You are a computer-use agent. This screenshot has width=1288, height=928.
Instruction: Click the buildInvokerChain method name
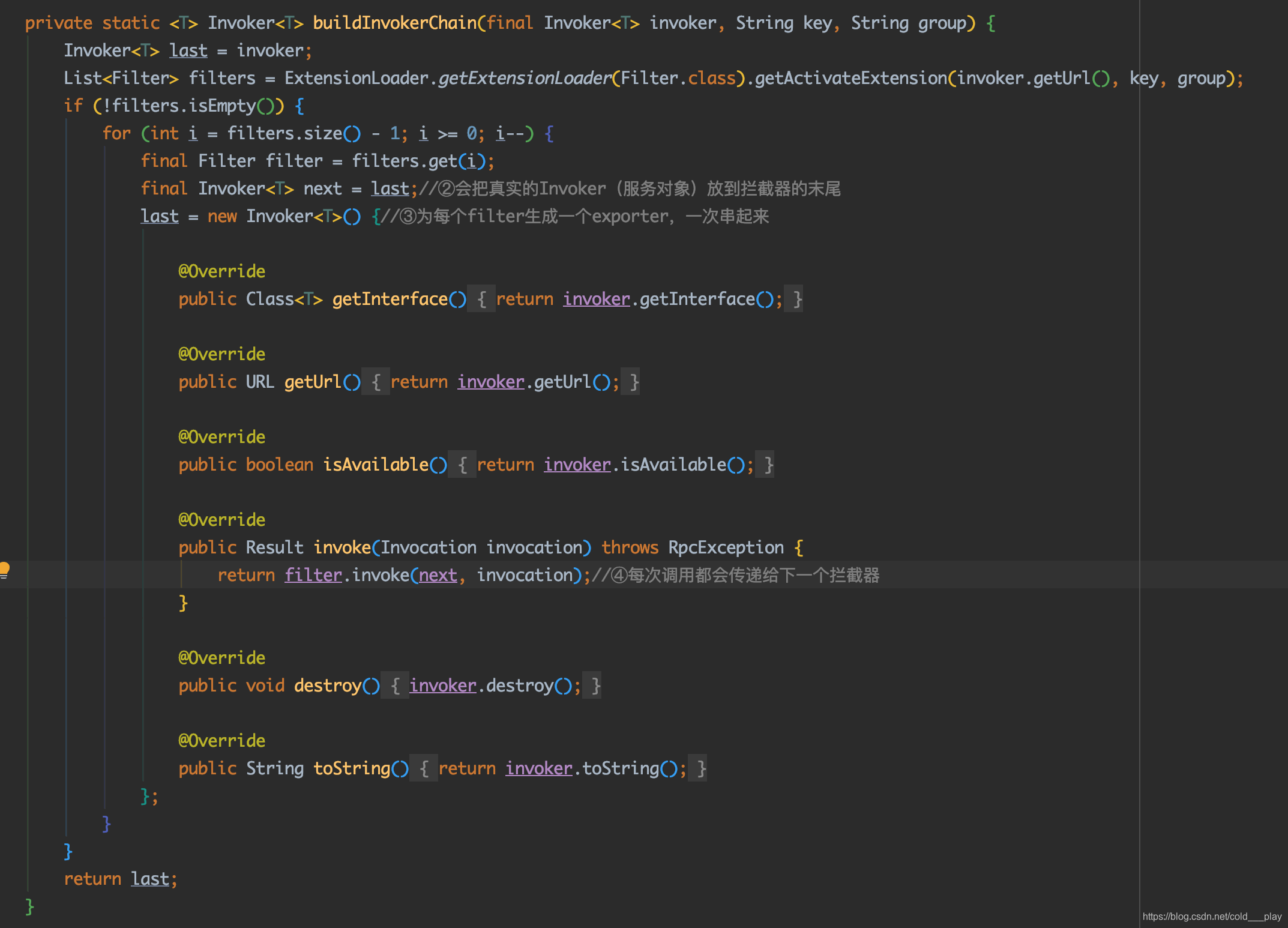pyautogui.click(x=395, y=23)
